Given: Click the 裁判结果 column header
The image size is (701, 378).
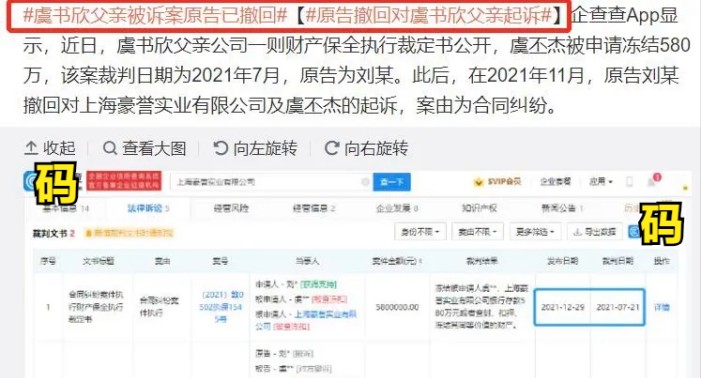Looking at the screenshot, I should tap(482, 261).
